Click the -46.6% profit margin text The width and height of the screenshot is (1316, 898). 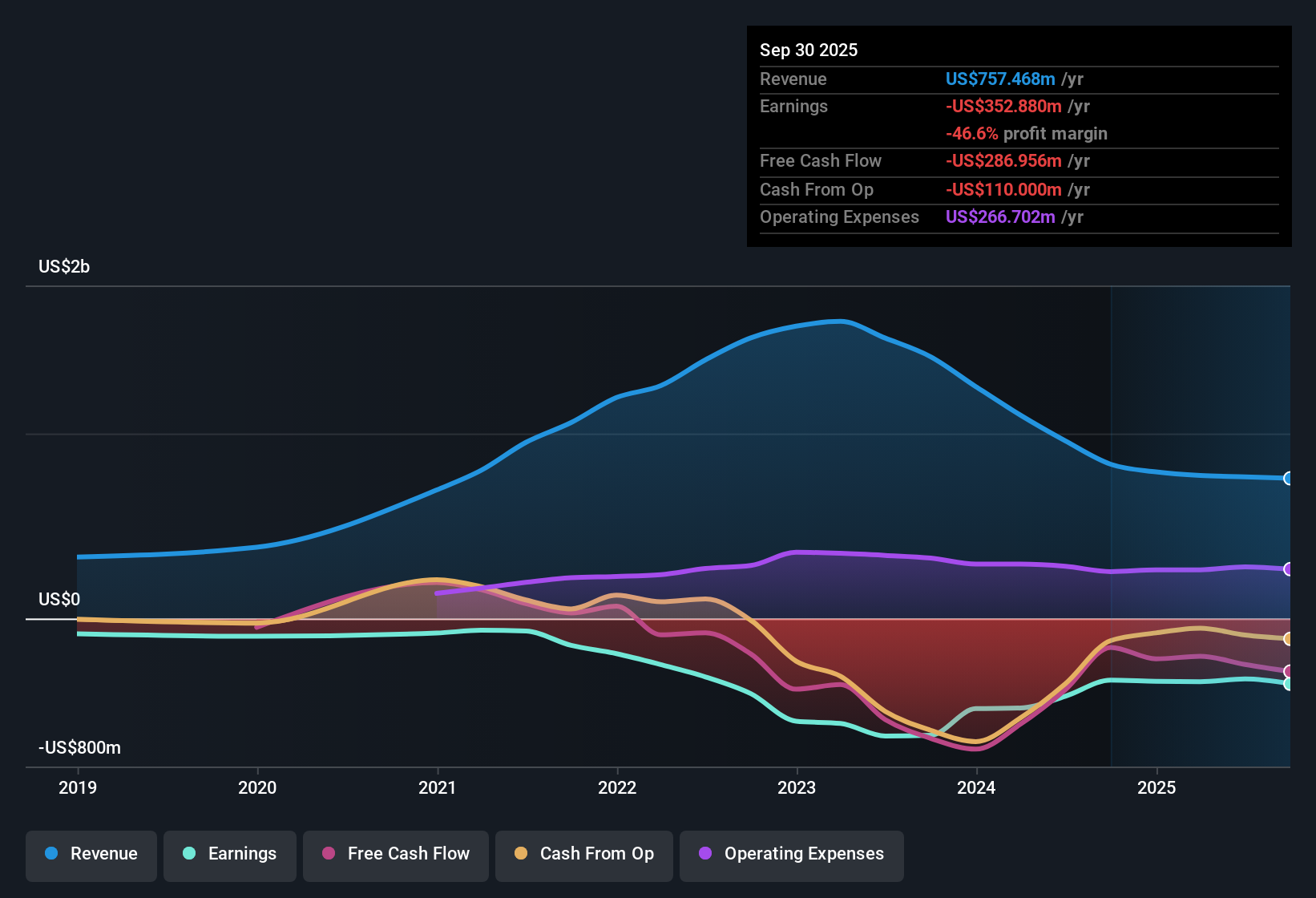pos(973,134)
